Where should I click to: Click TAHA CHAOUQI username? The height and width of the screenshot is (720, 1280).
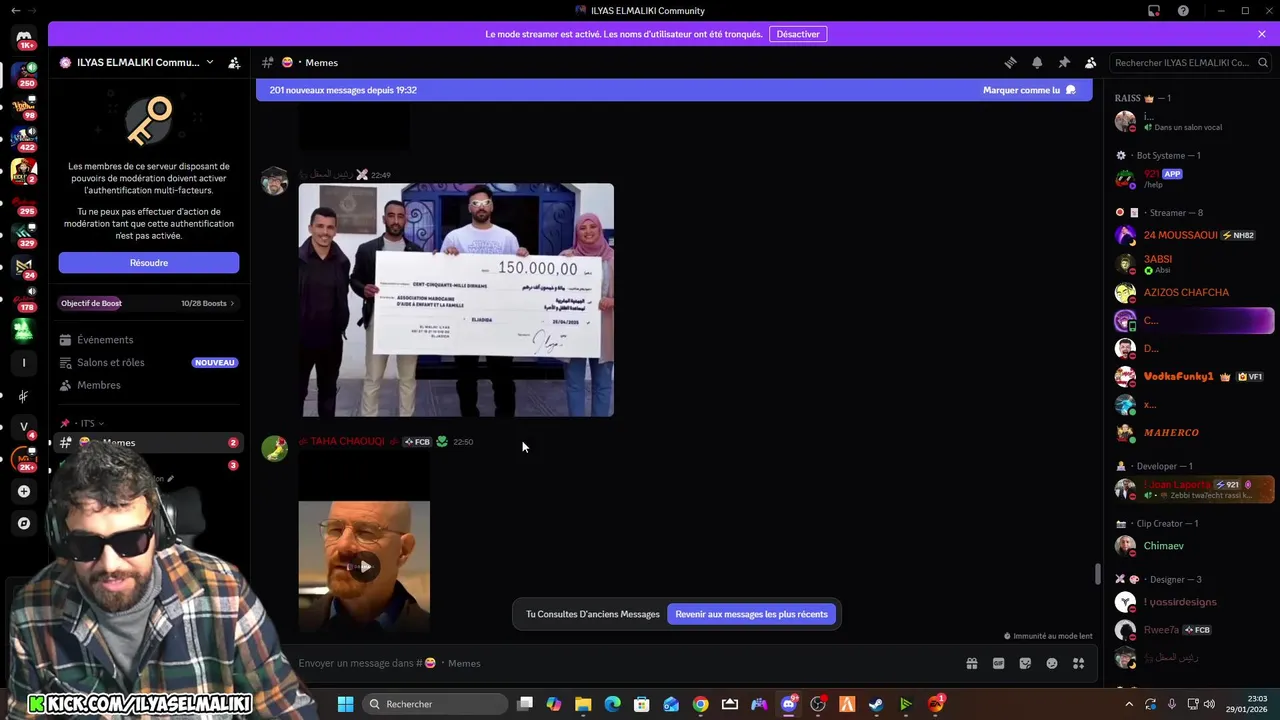coord(347,441)
